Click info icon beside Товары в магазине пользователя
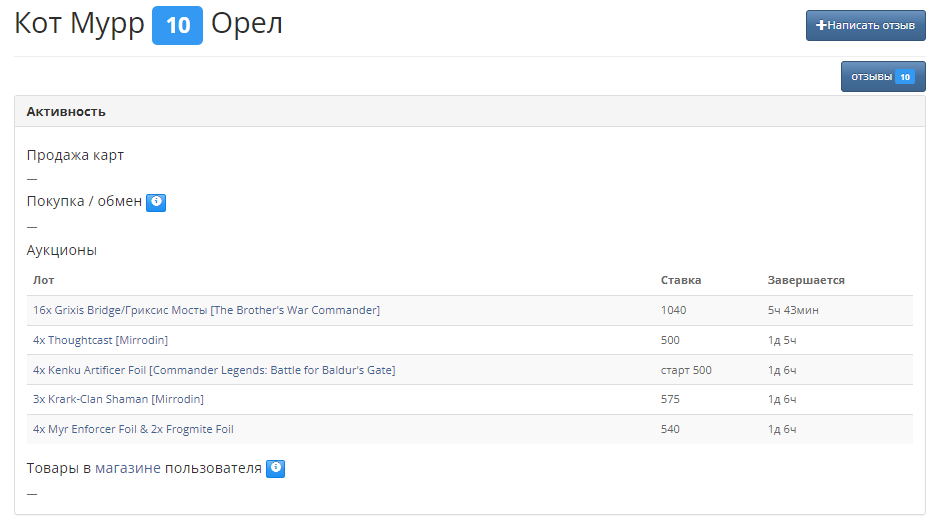The image size is (943, 521). [x=276, y=468]
